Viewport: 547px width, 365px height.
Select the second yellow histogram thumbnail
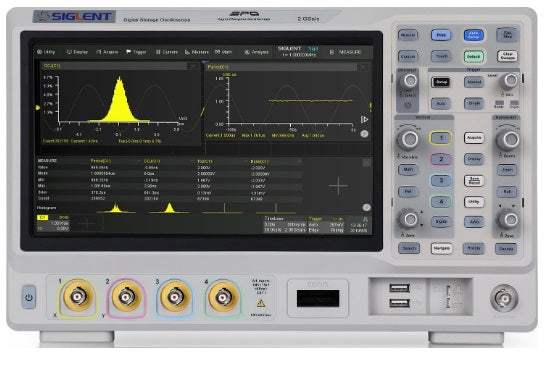(x=170, y=208)
